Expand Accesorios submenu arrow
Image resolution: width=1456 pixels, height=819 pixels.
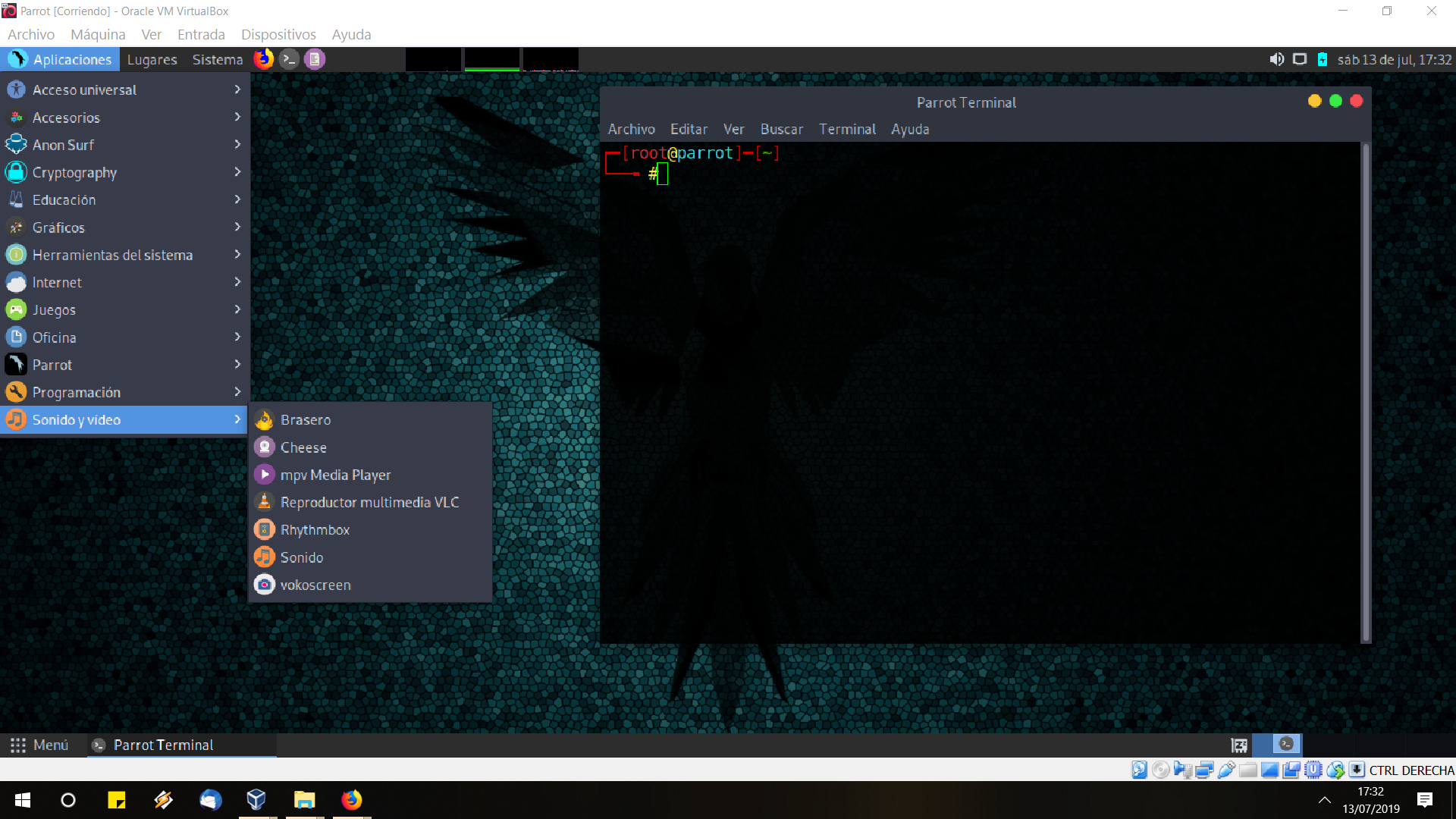click(x=237, y=117)
